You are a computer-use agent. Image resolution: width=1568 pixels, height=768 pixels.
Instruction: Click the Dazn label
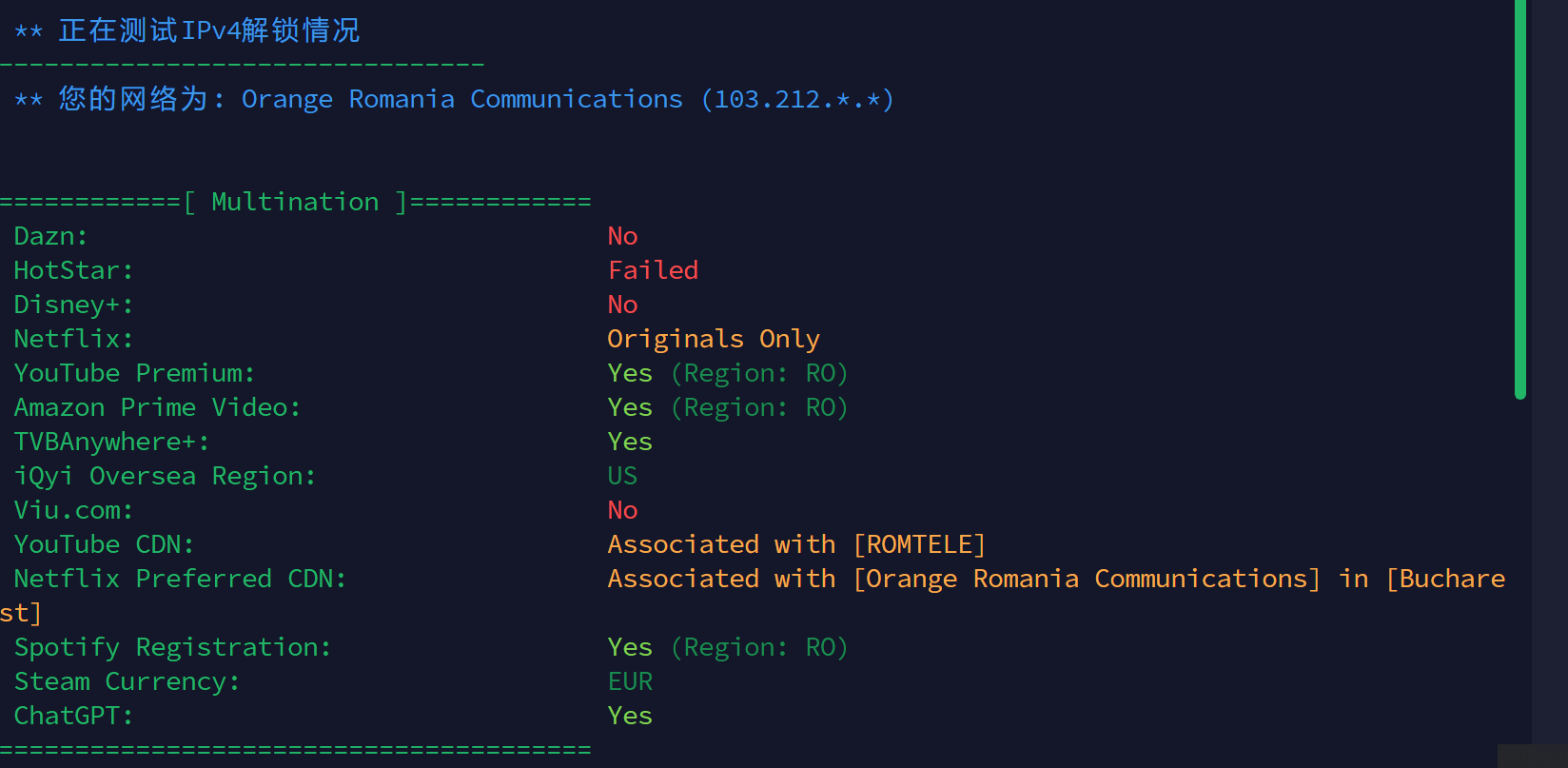point(50,236)
